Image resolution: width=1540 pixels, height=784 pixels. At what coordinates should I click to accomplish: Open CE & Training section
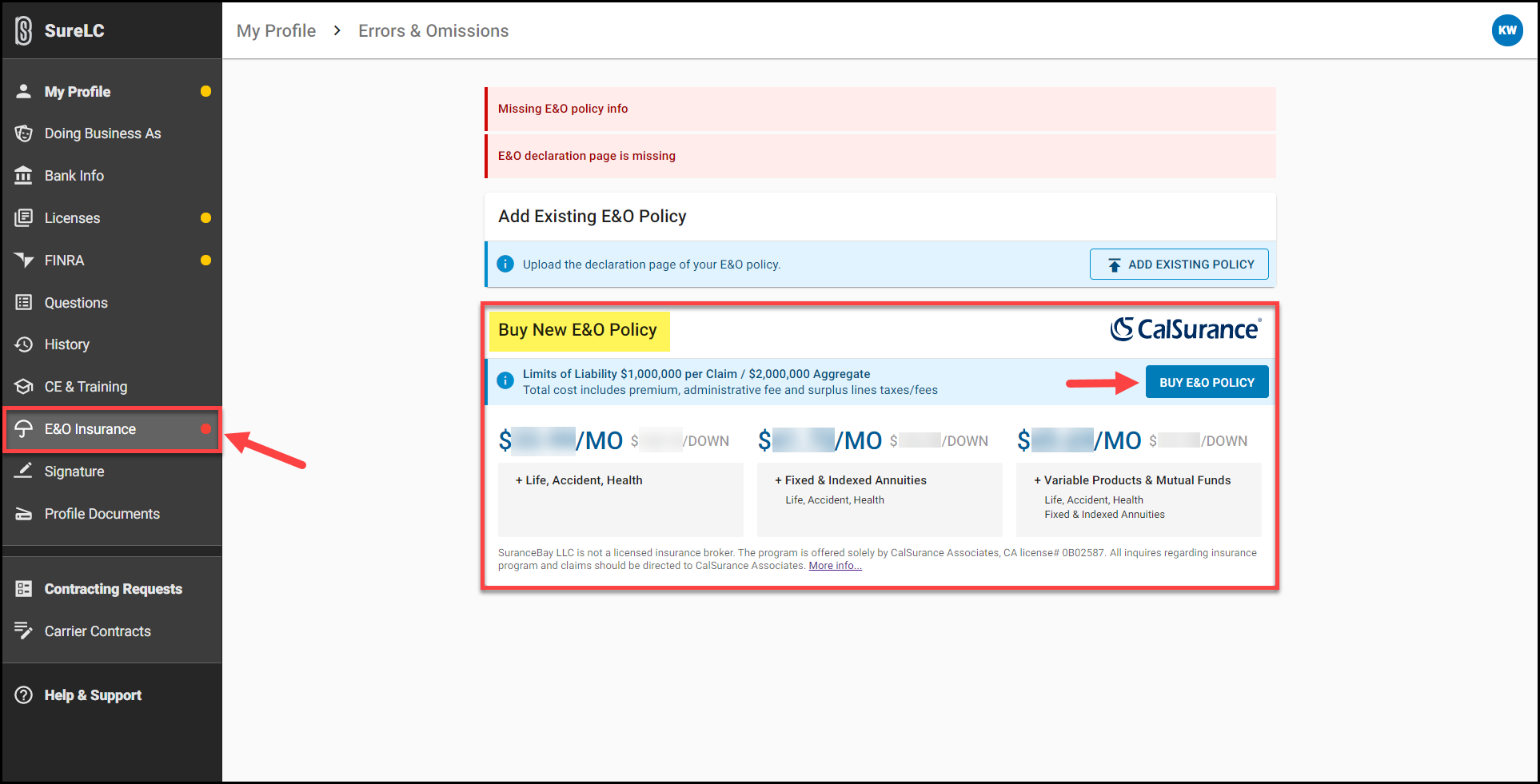(x=112, y=387)
